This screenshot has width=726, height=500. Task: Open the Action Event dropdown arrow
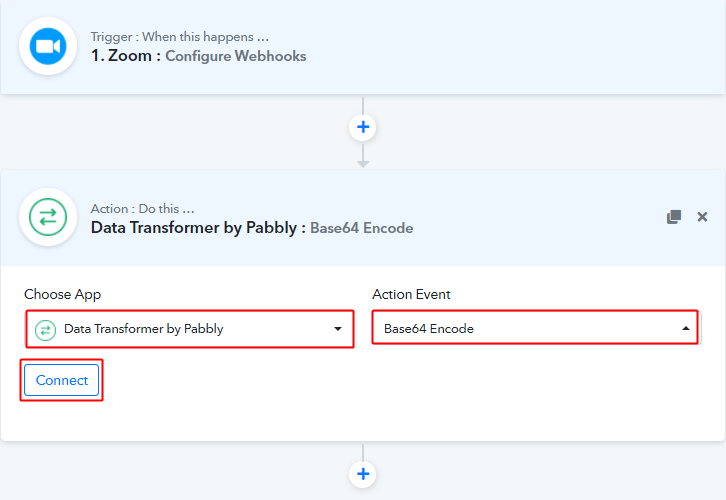click(686, 329)
